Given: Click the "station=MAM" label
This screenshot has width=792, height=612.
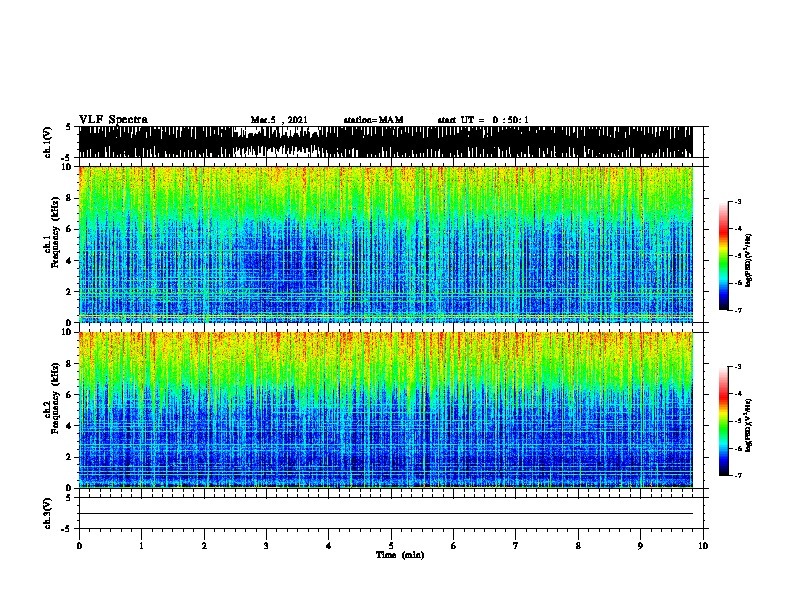Looking at the screenshot, I should [x=373, y=120].
